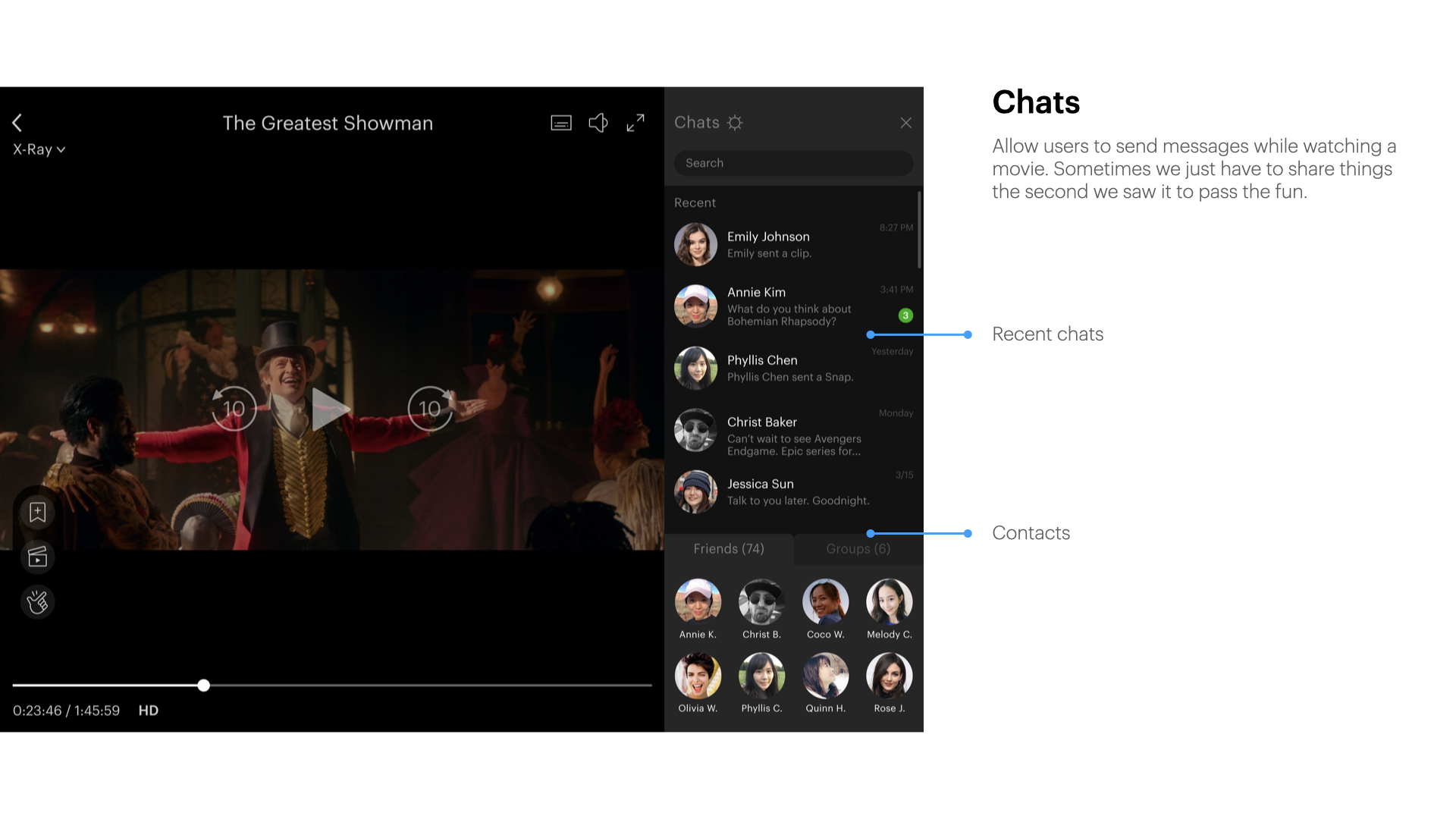Click Jessica Sun's avatar in the Recent list

[695, 491]
